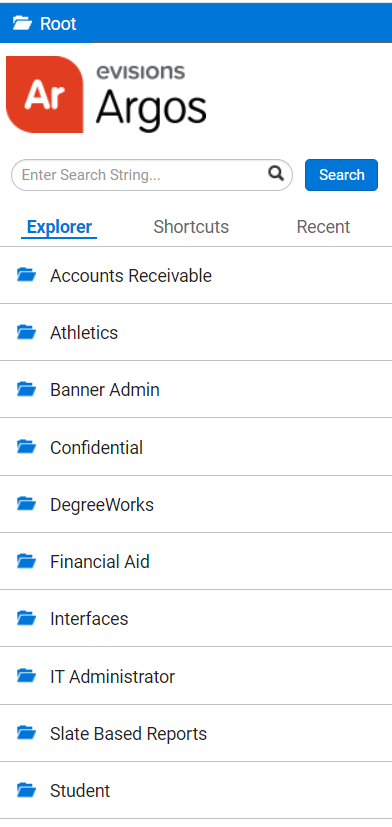
Task: Switch to the Recent tab
Action: click(323, 227)
